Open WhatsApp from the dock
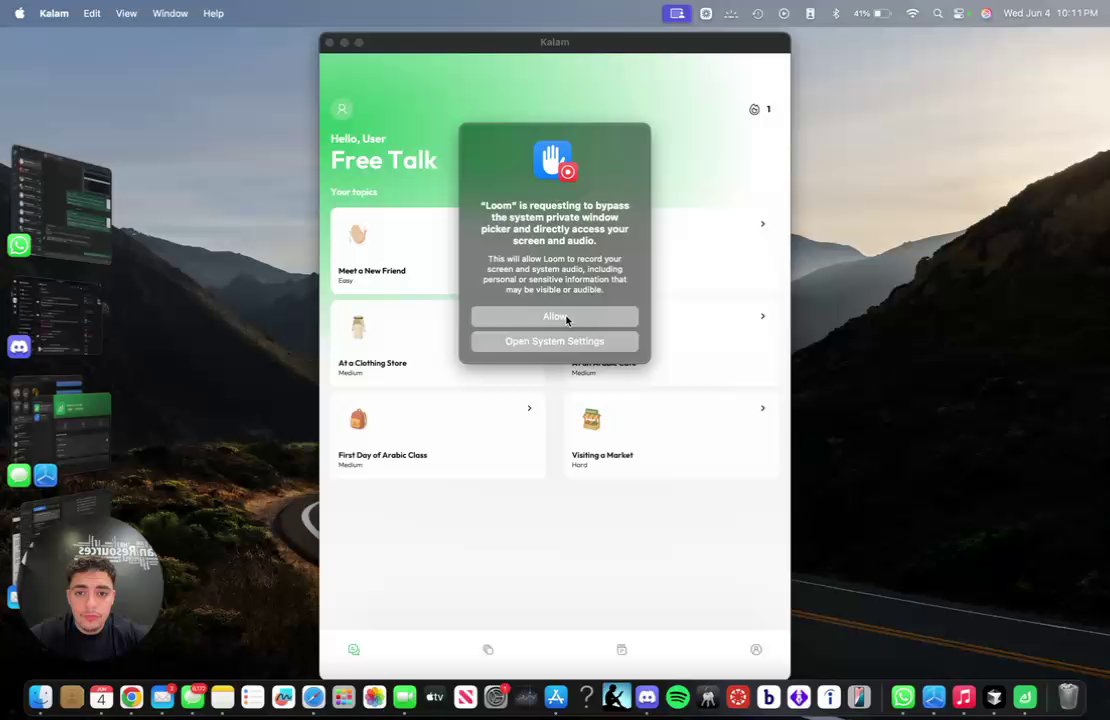 point(903,697)
